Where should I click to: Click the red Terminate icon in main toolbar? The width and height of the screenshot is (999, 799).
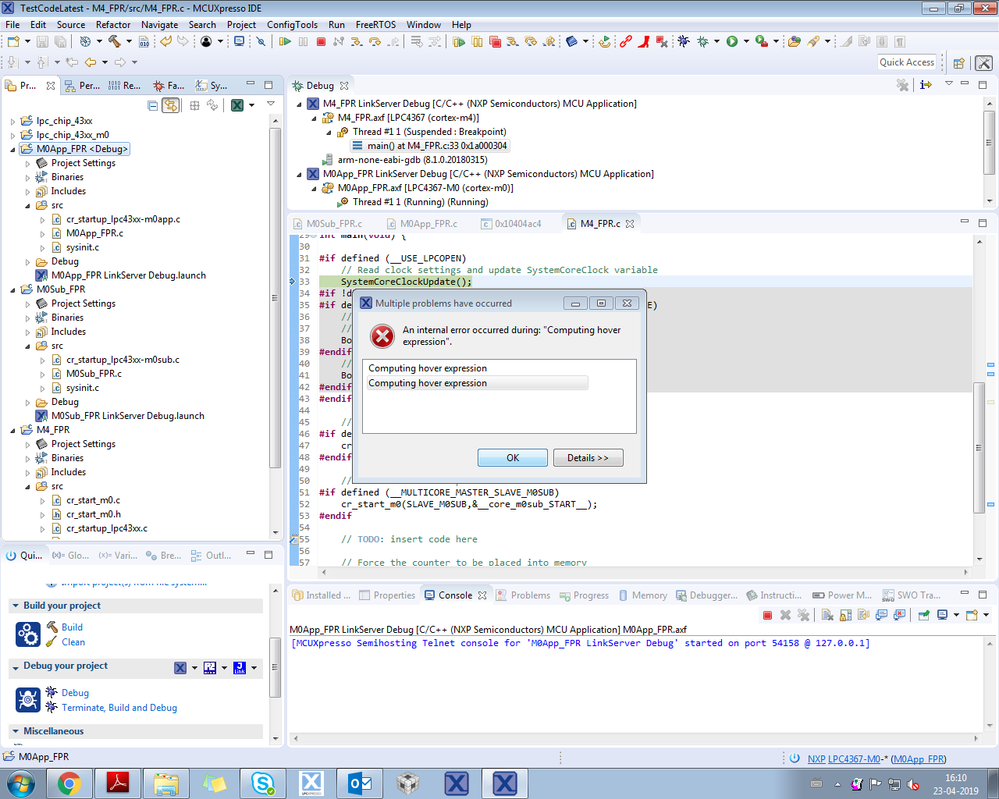(x=321, y=42)
